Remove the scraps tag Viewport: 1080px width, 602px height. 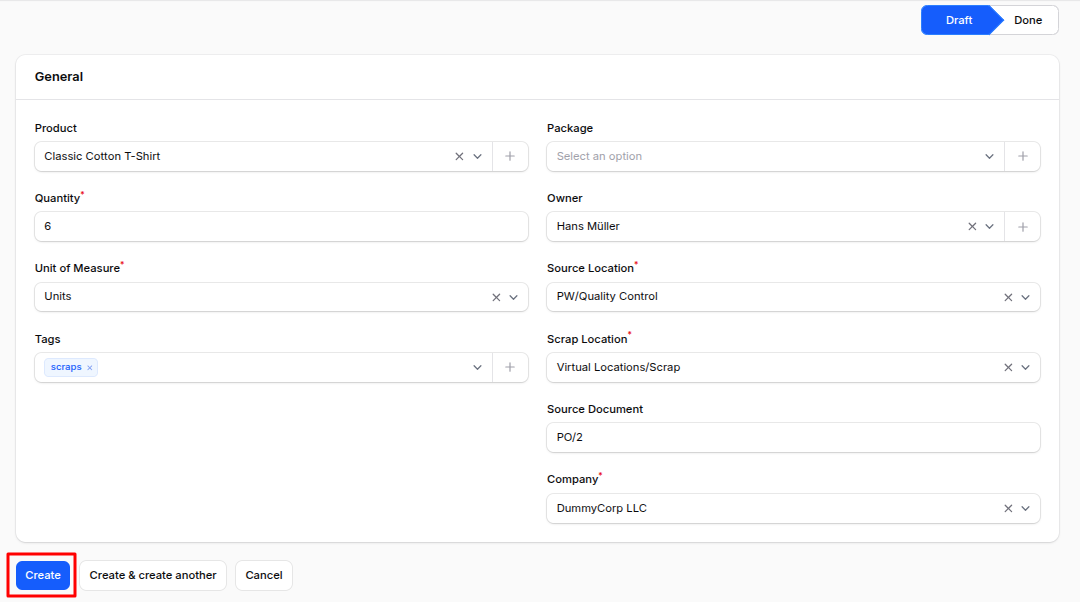point(90,368)
